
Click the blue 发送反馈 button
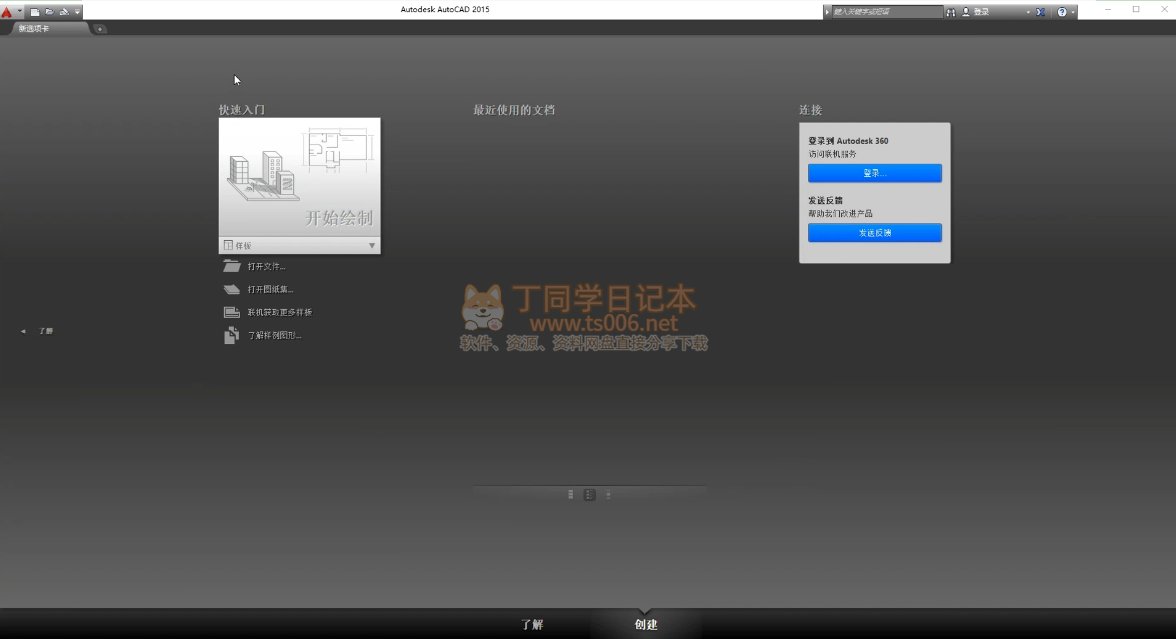874,232
